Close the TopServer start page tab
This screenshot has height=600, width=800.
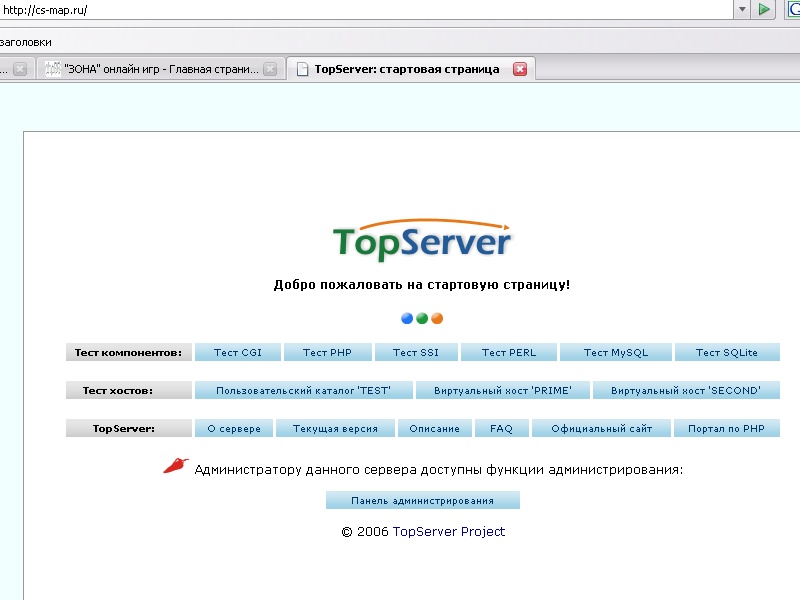pyautogui.click(x=520, y=69)
